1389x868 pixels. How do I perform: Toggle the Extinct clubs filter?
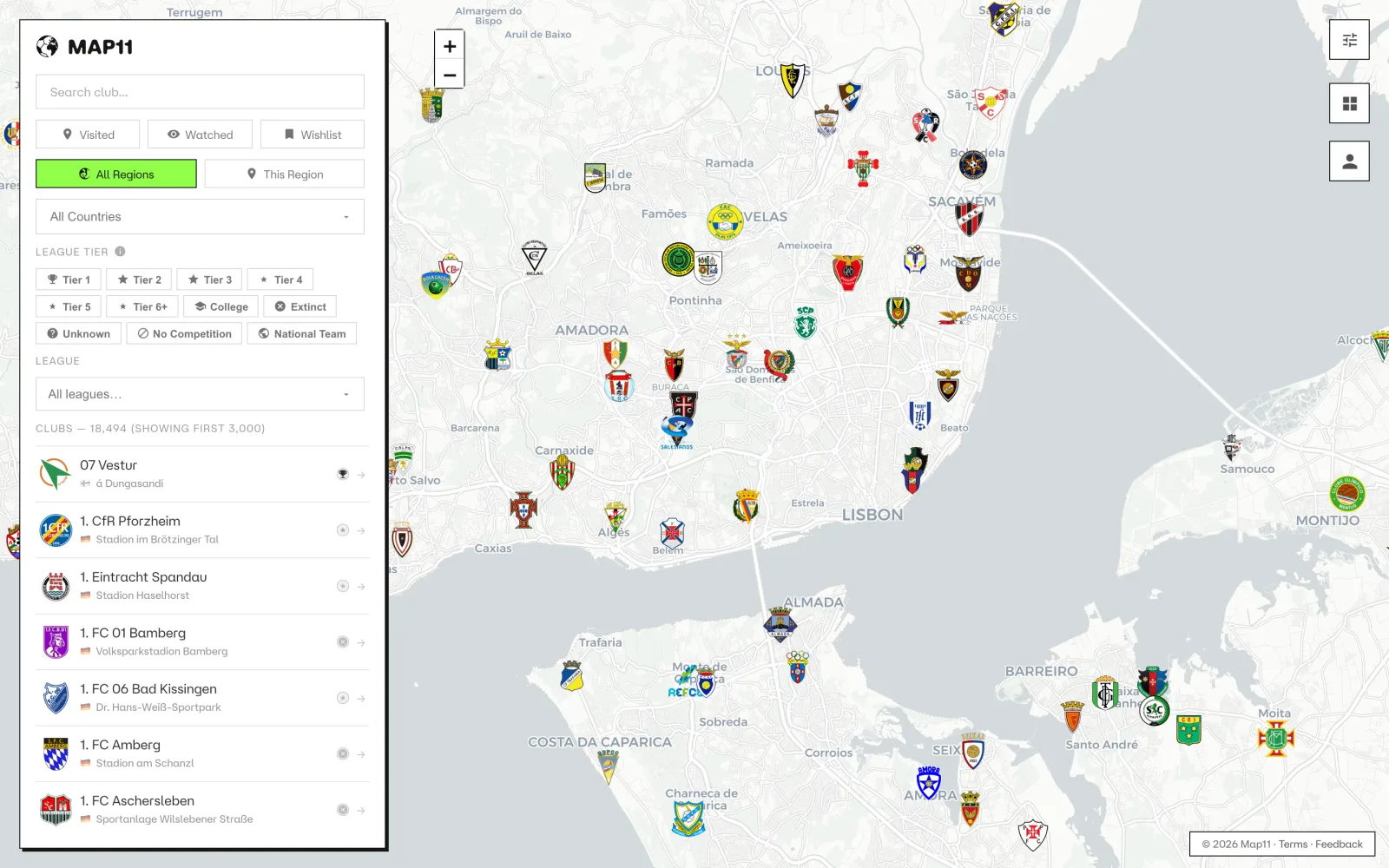300,306
